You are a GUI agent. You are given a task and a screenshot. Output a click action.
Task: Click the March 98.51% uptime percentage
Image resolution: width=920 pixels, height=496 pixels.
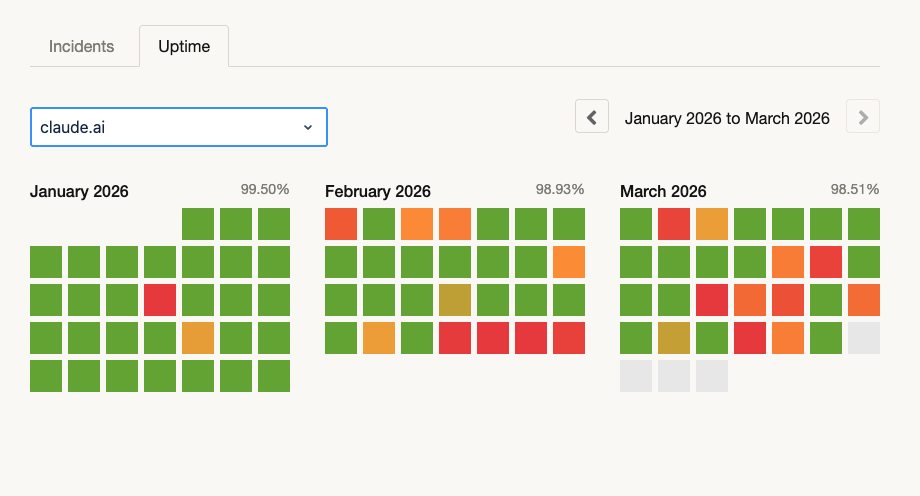(x=854, y=189)
